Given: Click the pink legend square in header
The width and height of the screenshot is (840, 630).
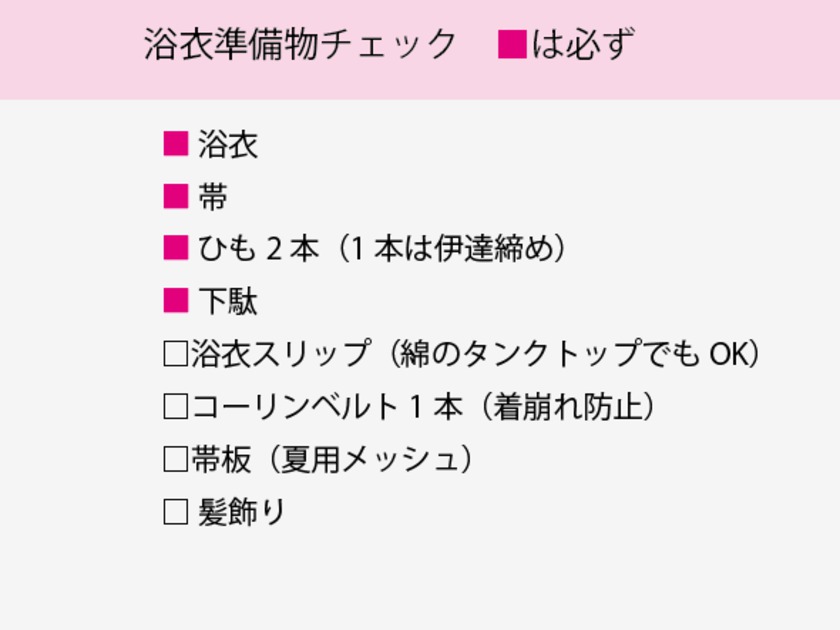Looking at the screenshot, I should (512, 45).
